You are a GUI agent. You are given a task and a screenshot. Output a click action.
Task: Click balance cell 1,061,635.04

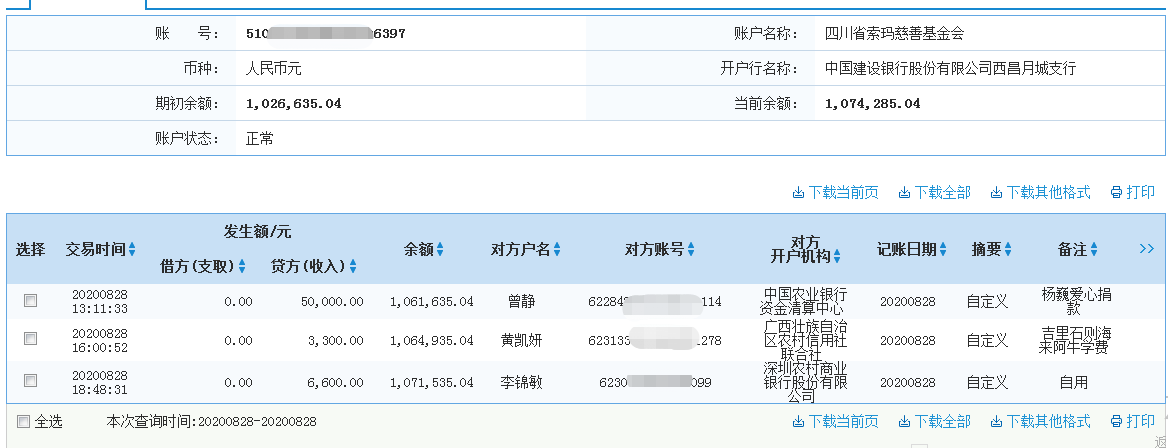tap(431, 302)
